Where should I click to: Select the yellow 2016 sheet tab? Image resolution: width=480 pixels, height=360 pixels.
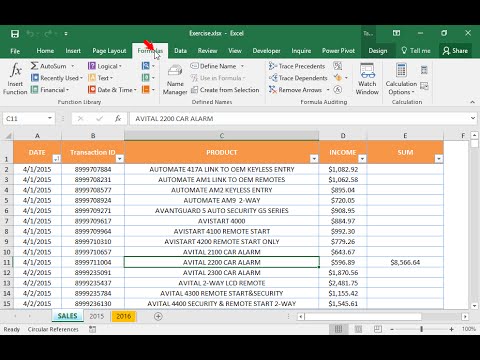pyautogui.click(x=124, y=316)
